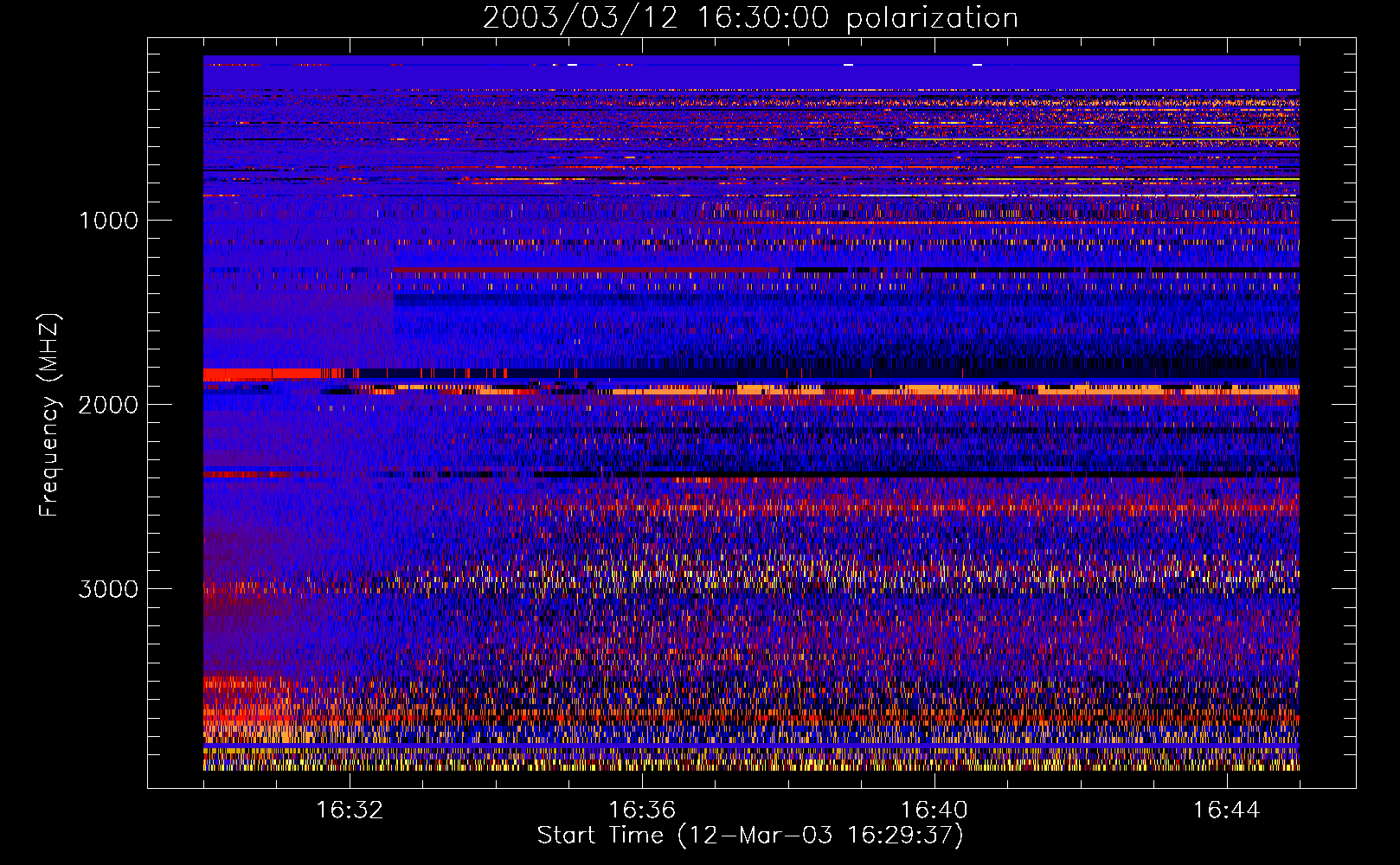The height and width of the screenshot is (865, 1400).
Task: Click the plot title '2003/03/12 16:30:00 polarization'
Action: coord(750,17)
